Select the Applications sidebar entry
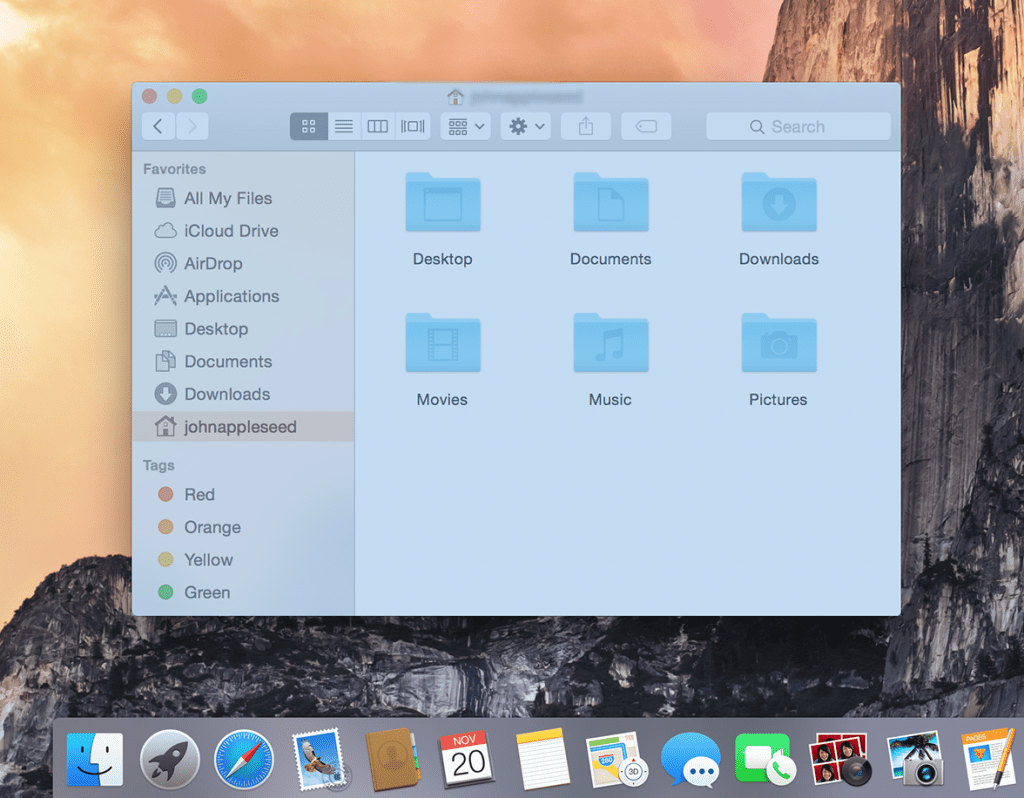 (231, 296)
